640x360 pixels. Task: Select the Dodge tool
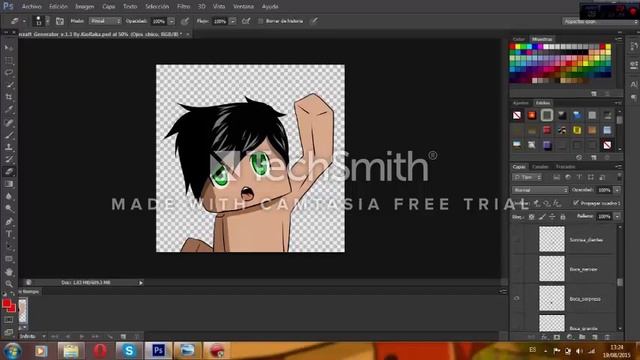pyautogui.click(x=9, y=209)
